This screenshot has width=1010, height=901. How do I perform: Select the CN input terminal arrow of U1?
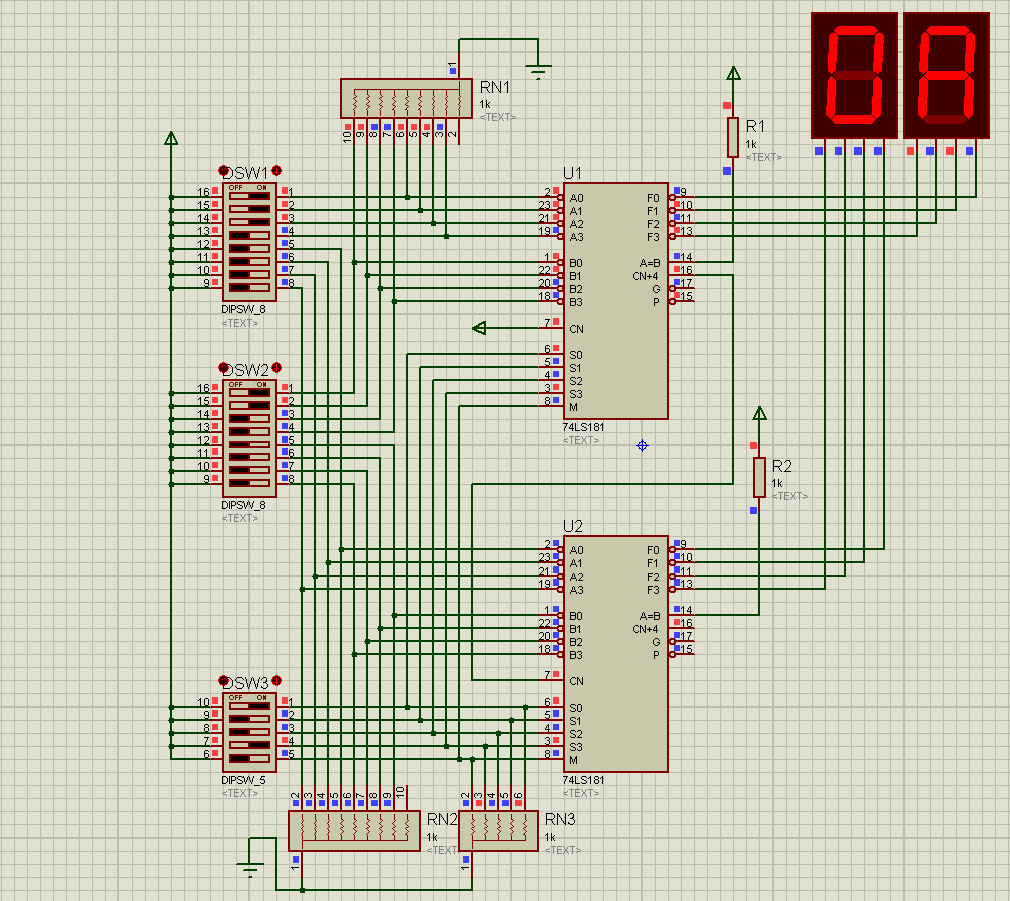[480, 328]
